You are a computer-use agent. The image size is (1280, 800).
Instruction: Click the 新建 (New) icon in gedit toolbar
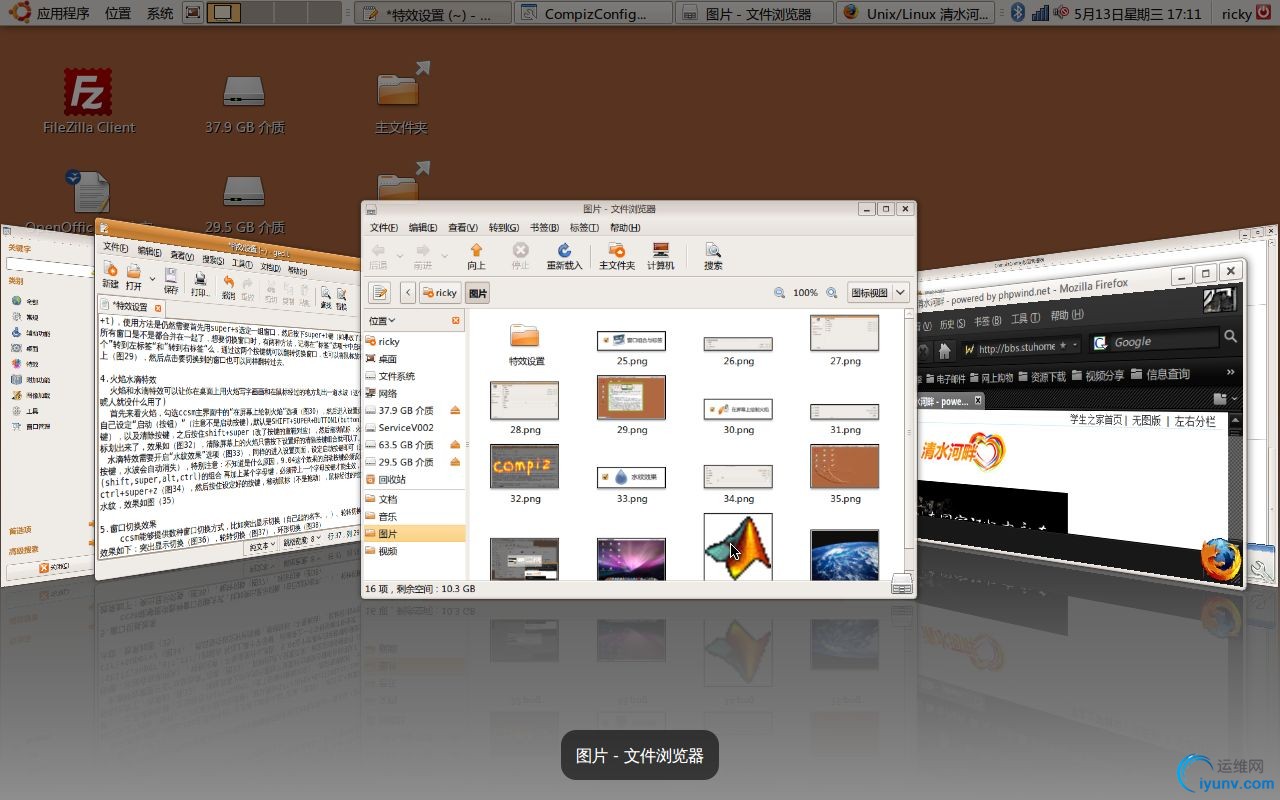[110, 276]
